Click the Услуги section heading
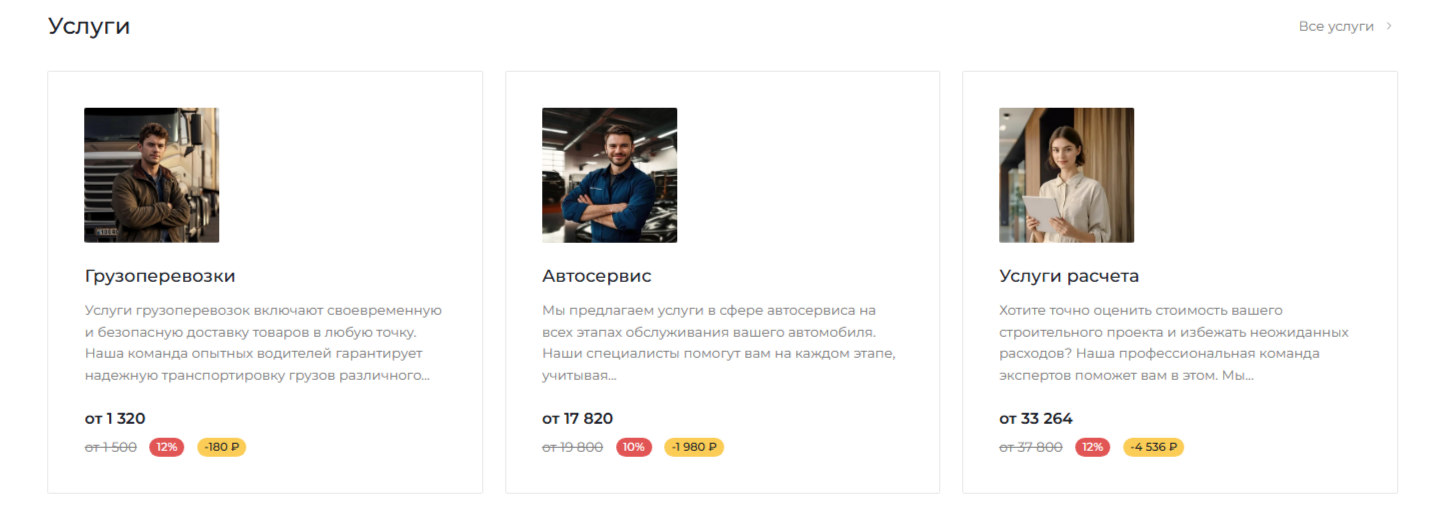1456x523 pixels. (x=89, y=26)
